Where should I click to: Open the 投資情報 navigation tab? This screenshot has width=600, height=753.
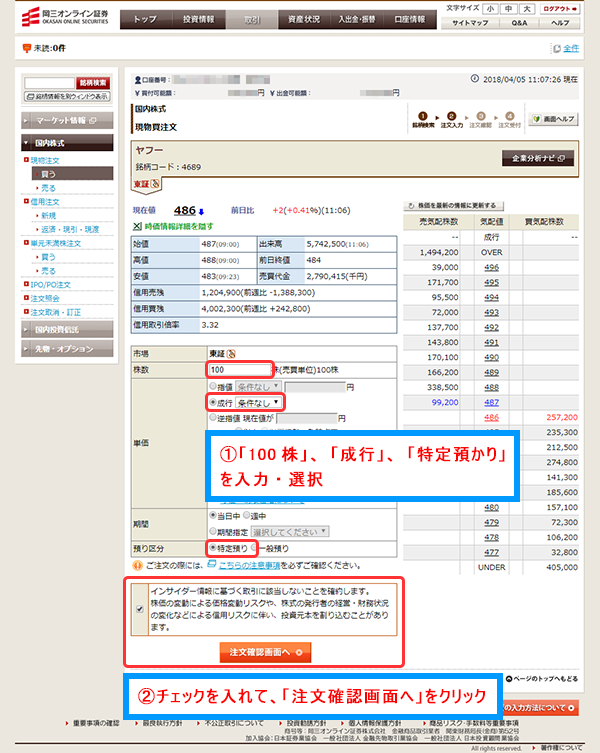coord(198,19)
